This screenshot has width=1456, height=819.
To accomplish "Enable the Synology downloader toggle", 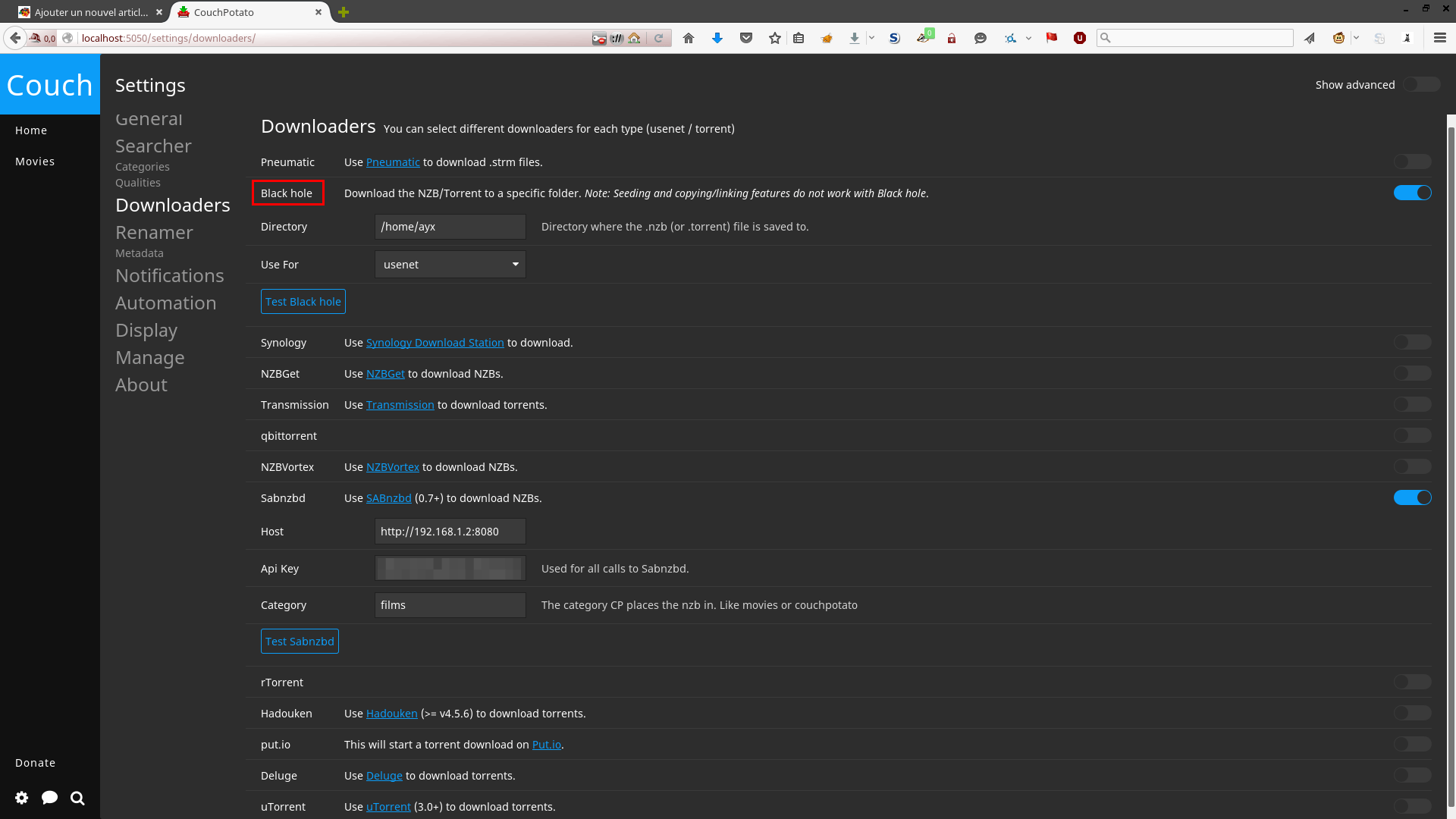I will click(1412, 342).
